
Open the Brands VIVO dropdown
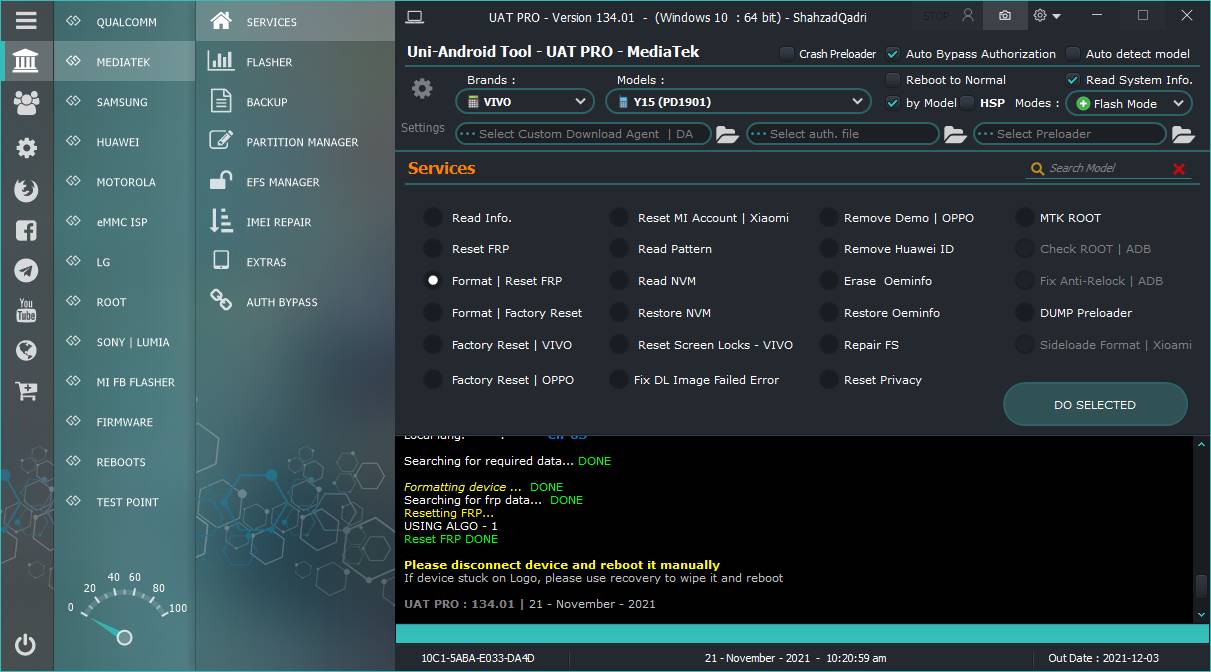(525, 101)
